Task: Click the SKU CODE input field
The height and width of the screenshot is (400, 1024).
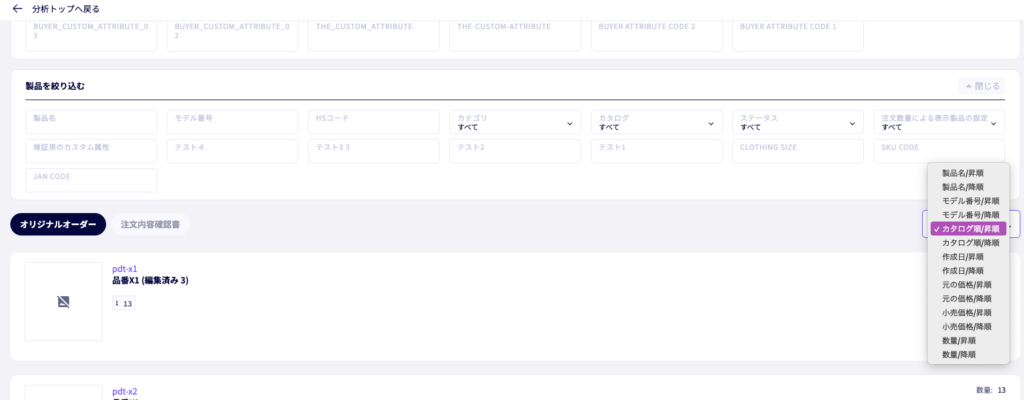Action: [x=939, y=151]
